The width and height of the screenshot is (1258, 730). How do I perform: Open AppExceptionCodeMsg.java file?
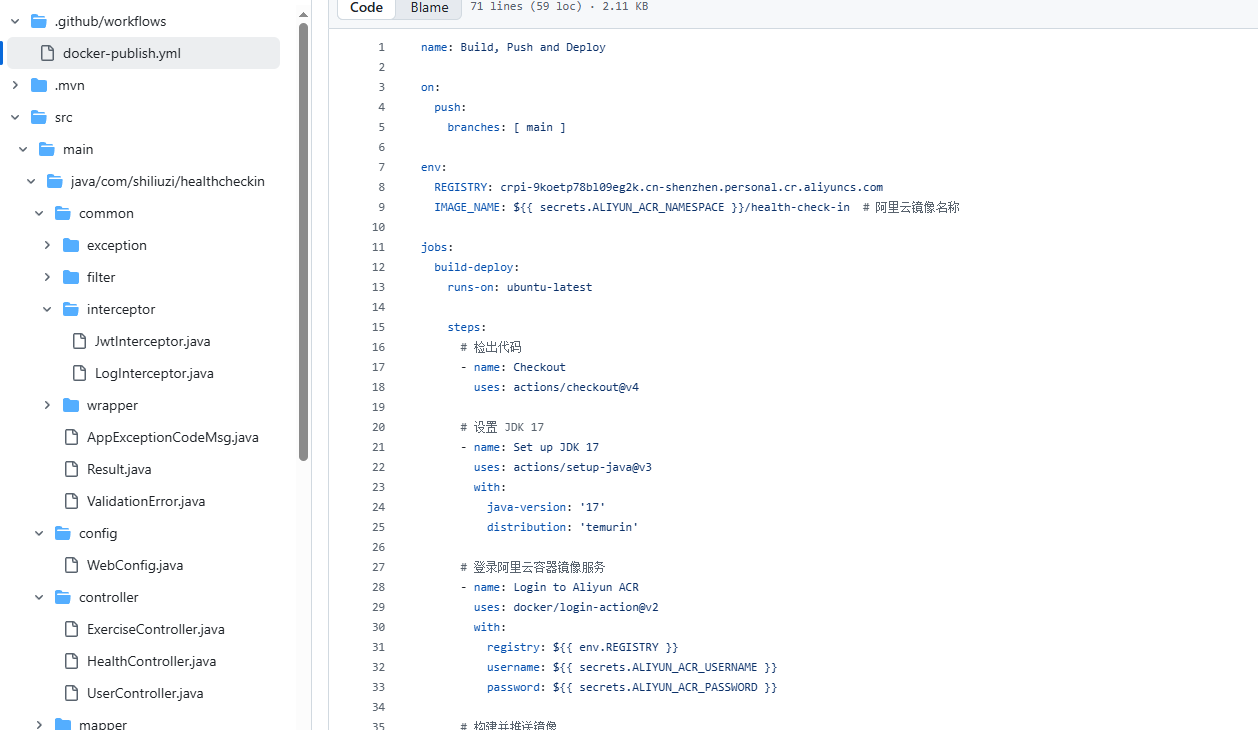click(173, 437)
